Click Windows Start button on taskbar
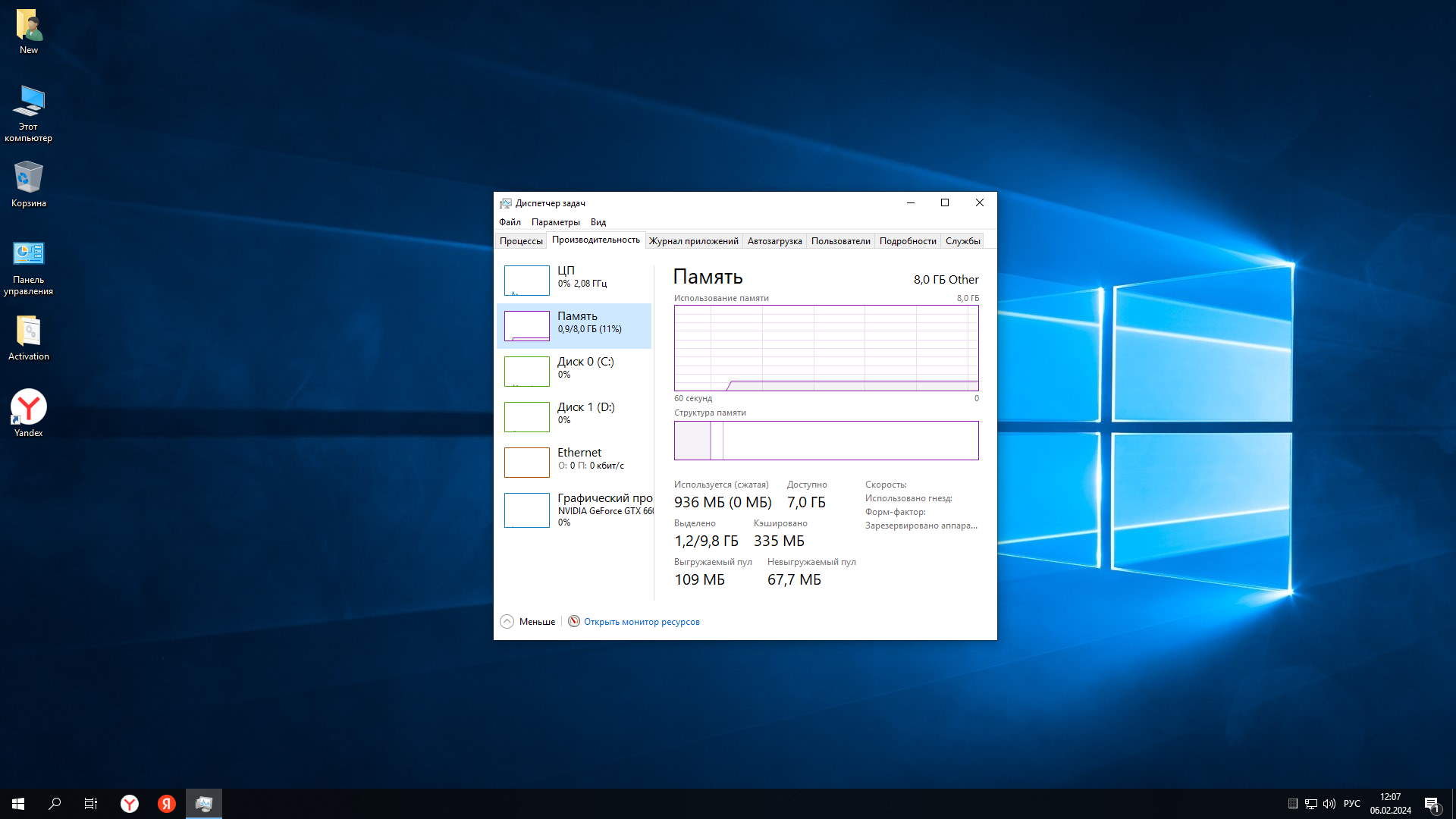 click(x=18, y=803)
